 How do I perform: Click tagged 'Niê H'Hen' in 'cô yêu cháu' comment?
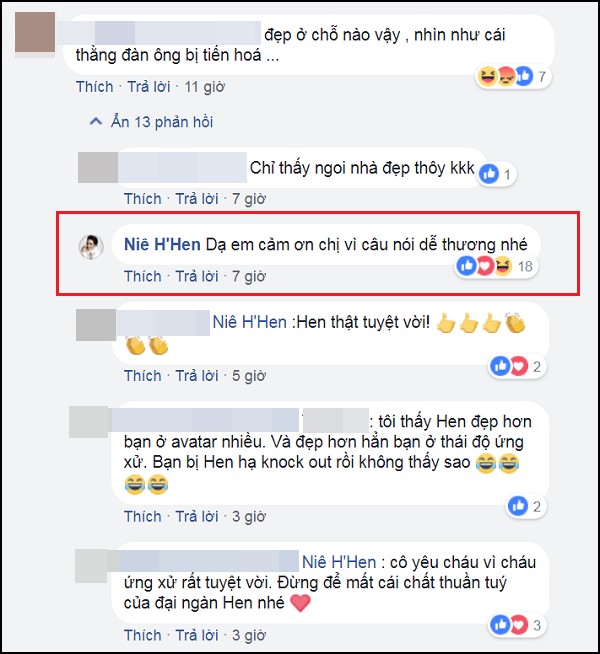(x=339, y=562)
